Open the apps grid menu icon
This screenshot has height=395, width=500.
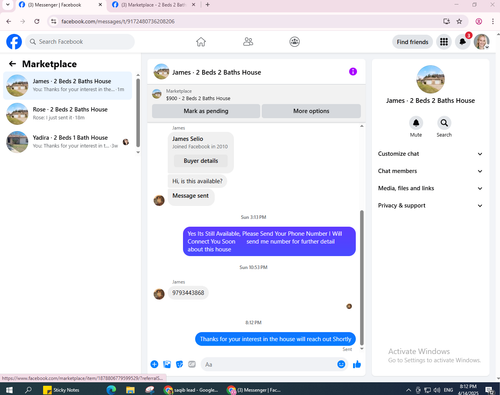pyautogui.click(x=444, y=42)
